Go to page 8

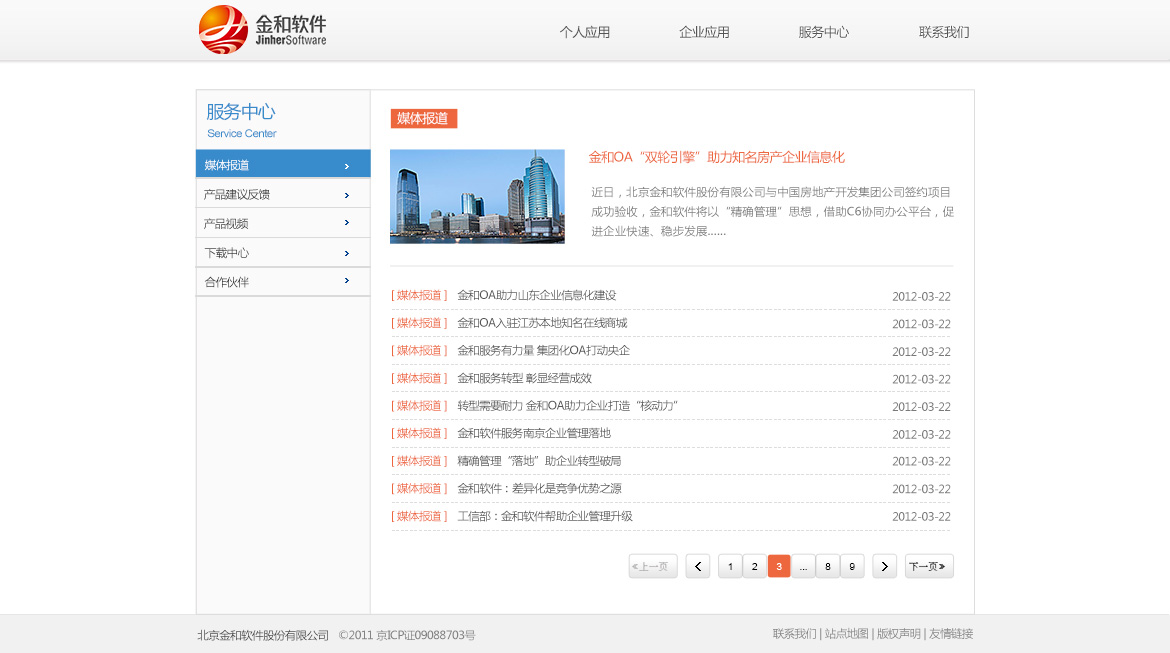tap(828, 566)
